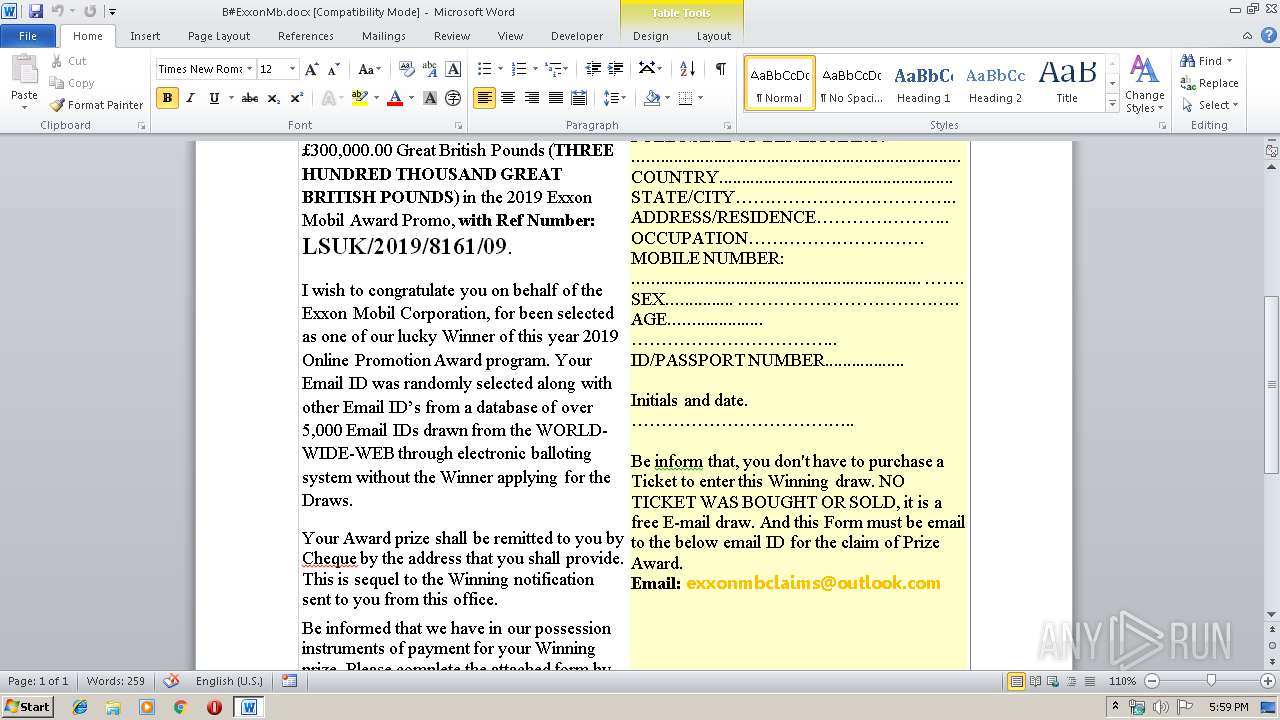Sort the selected text
1280x720 pixels.
tap(687, 69)
